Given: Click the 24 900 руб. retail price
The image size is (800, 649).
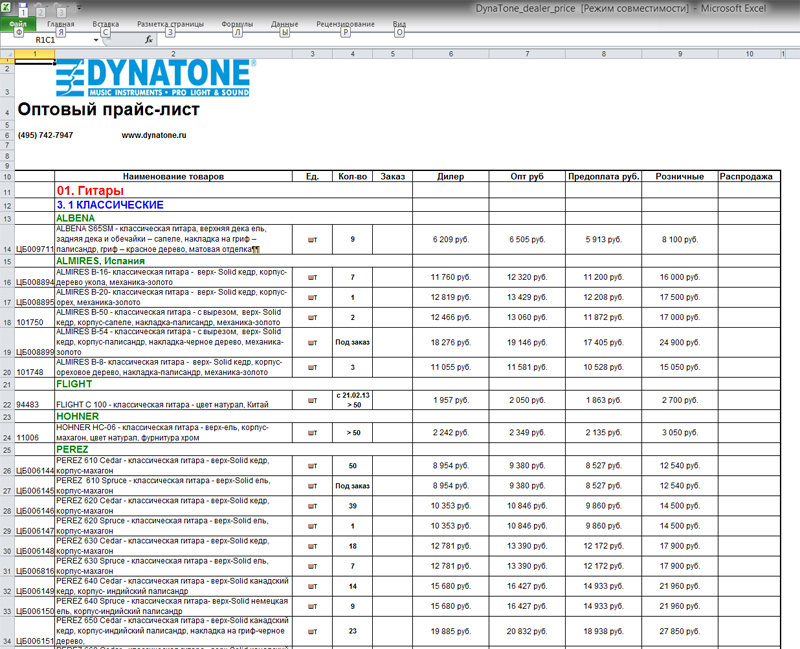Looking at the screenshot, I should [x=680, y=342].
